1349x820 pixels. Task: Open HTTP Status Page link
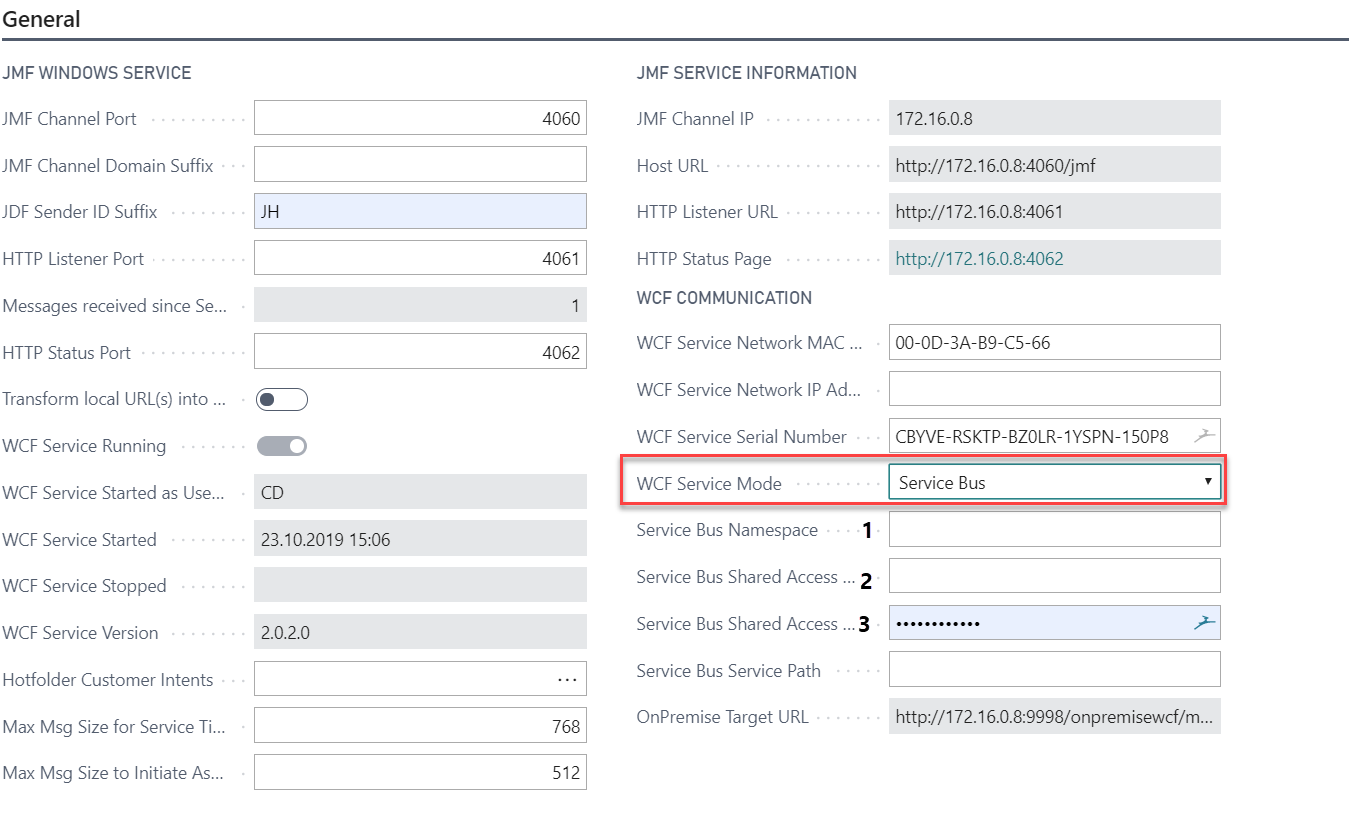979,259
